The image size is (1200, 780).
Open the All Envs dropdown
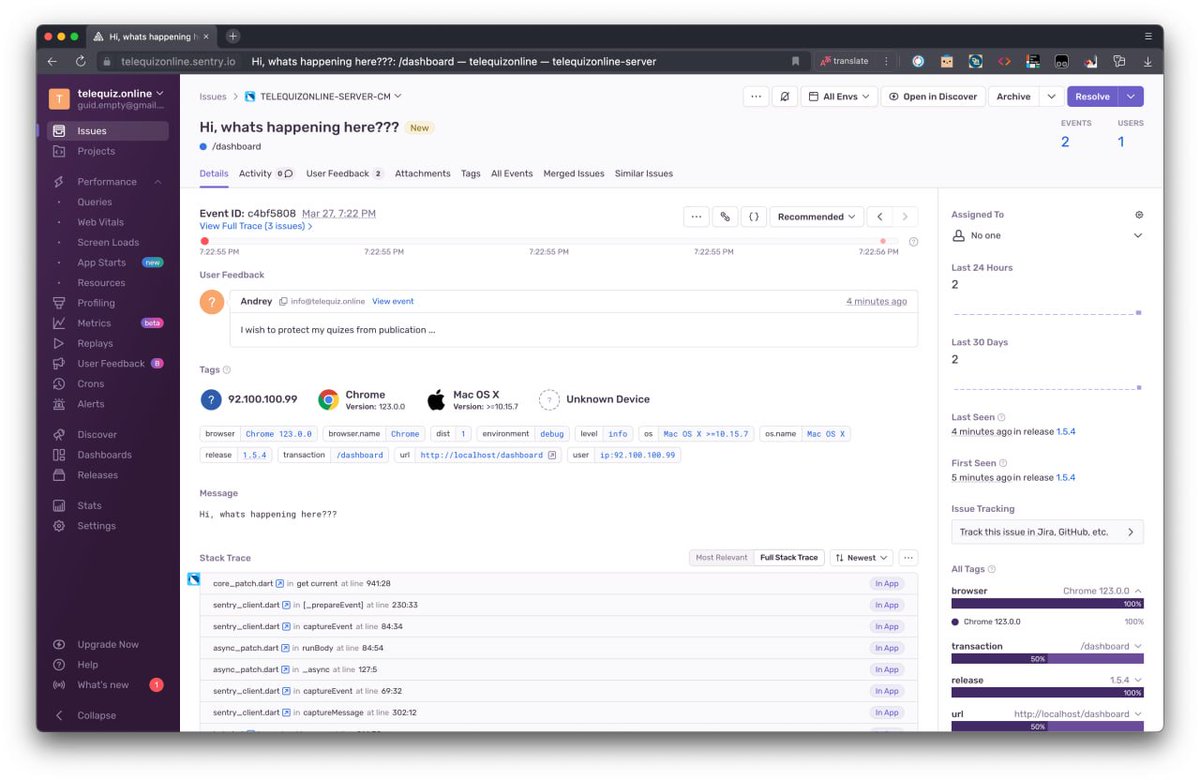click(839, 97)
